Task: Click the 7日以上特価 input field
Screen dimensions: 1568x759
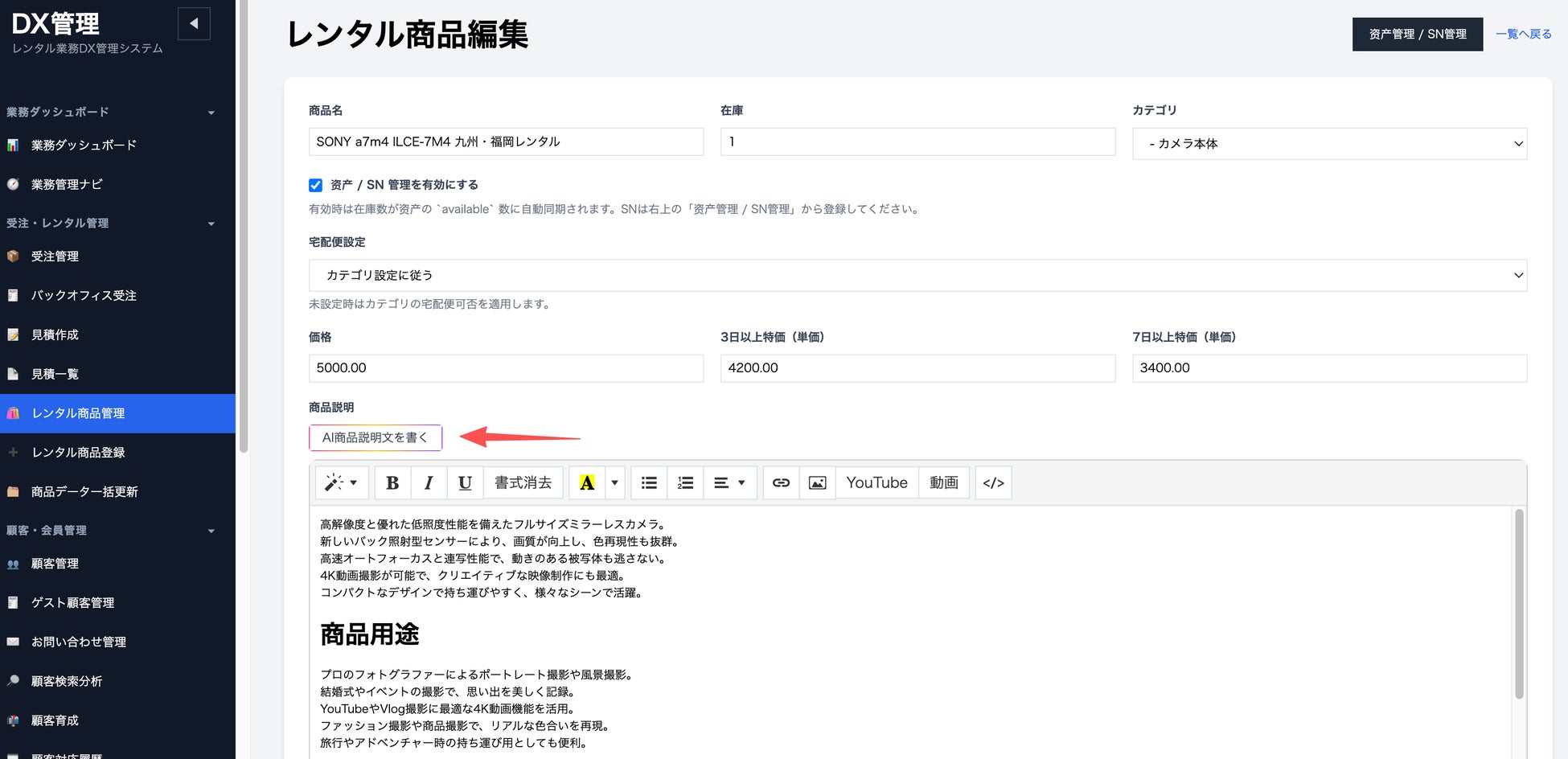Action: [x=1329, y=368]
